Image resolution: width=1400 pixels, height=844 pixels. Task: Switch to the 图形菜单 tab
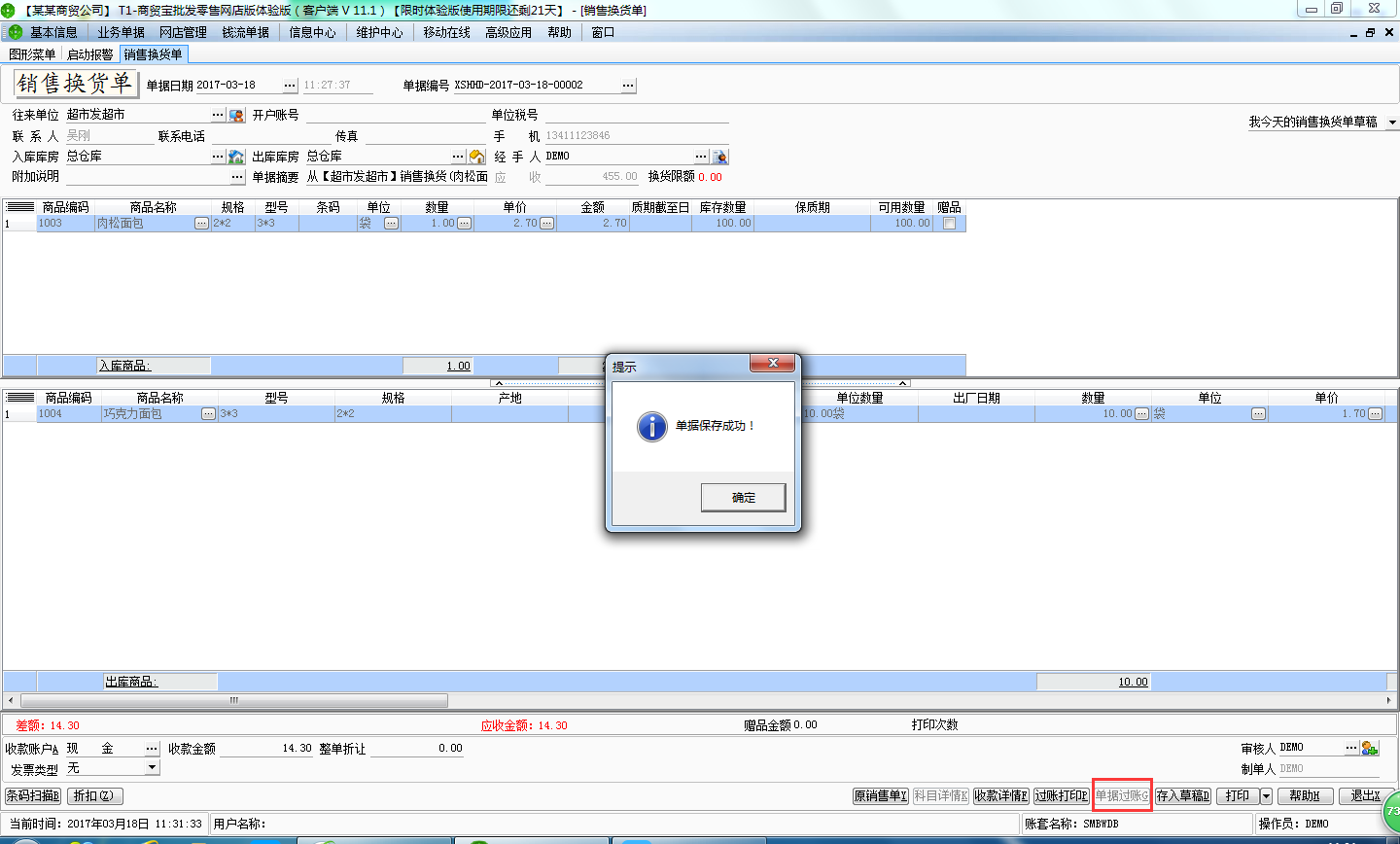coord(32,54)
